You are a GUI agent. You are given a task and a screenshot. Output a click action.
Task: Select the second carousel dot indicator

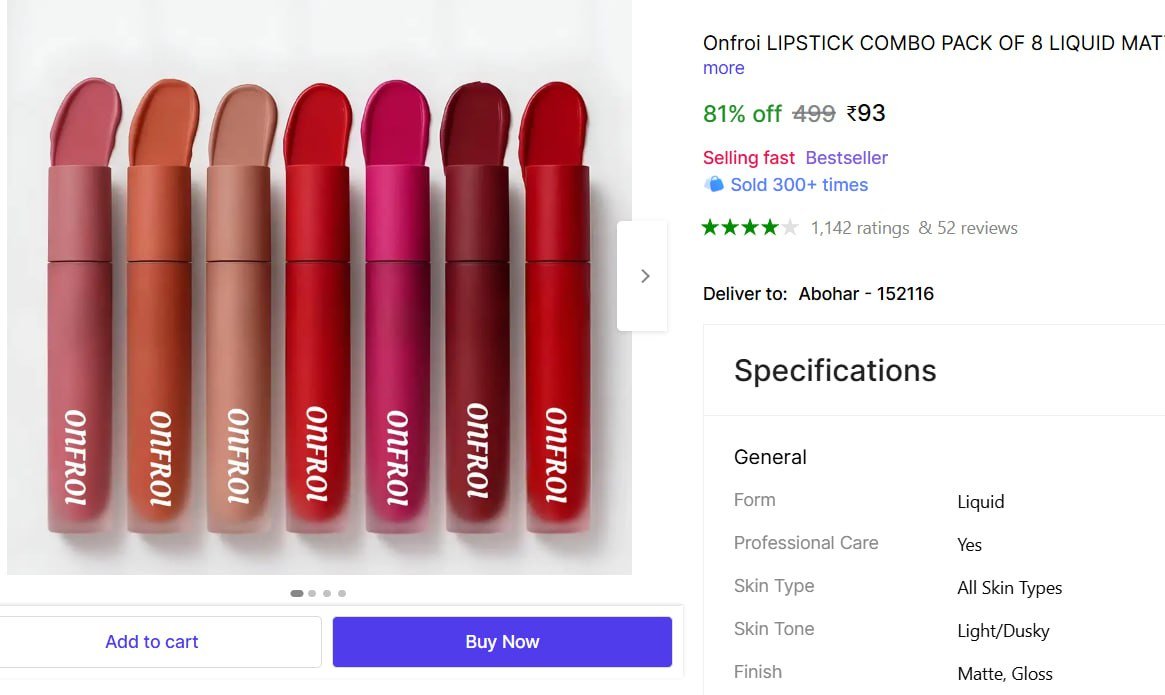[x=312, y=593]
